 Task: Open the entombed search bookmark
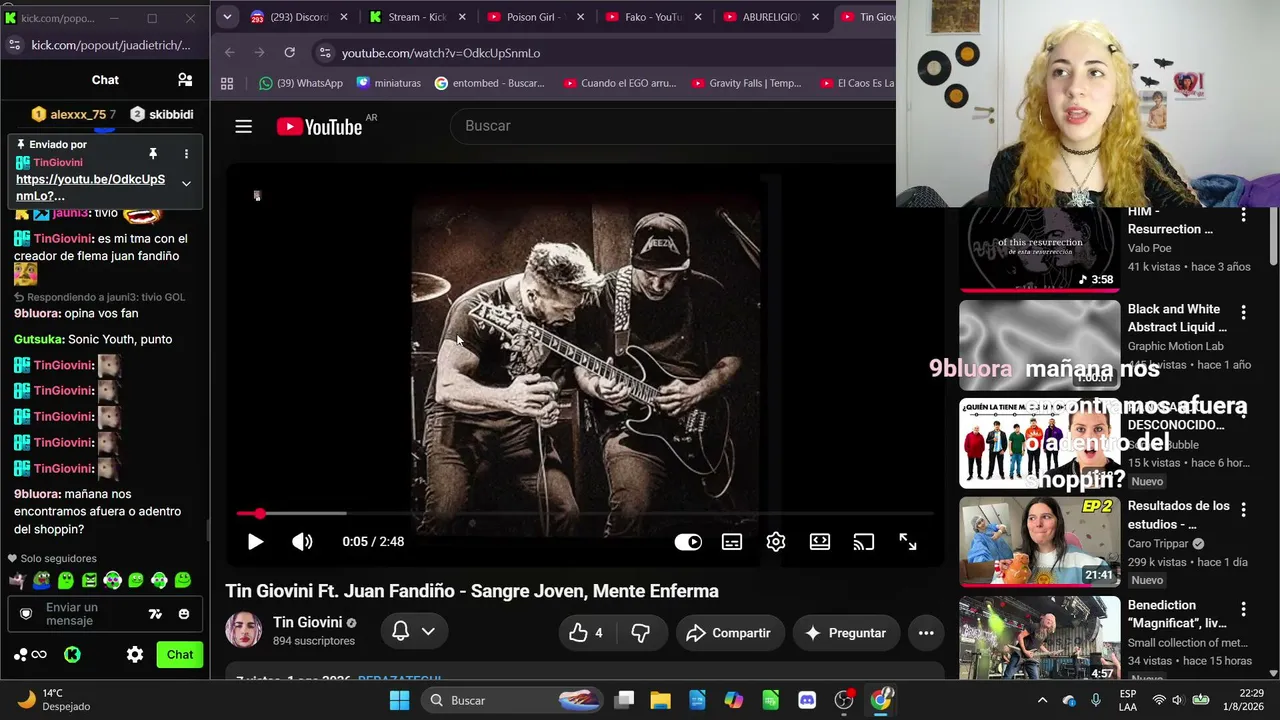click(x=490, y=84)
